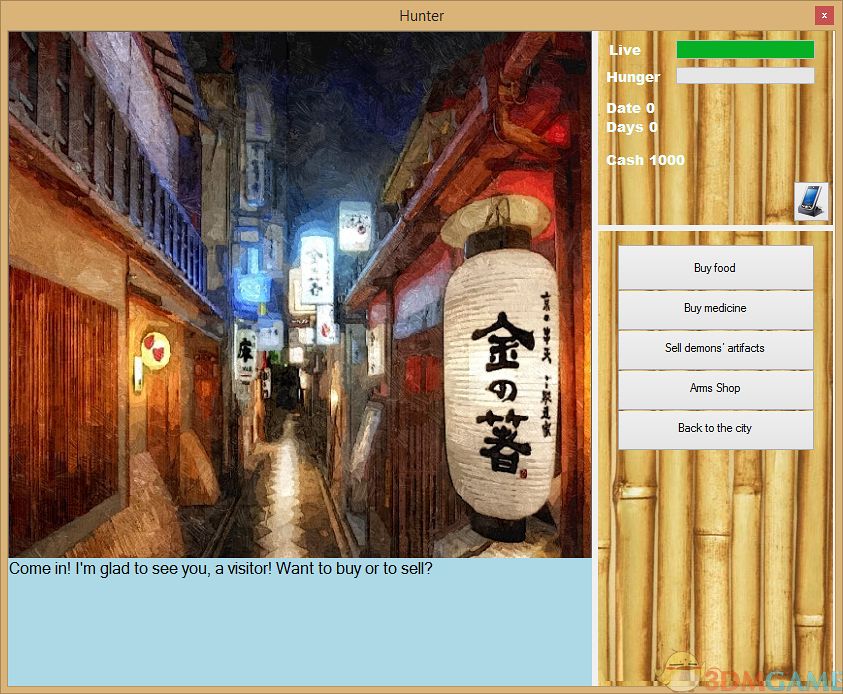This screenshot has height=694, width=843.
Task: Click the round red fan sign
Action: point(155,350)
